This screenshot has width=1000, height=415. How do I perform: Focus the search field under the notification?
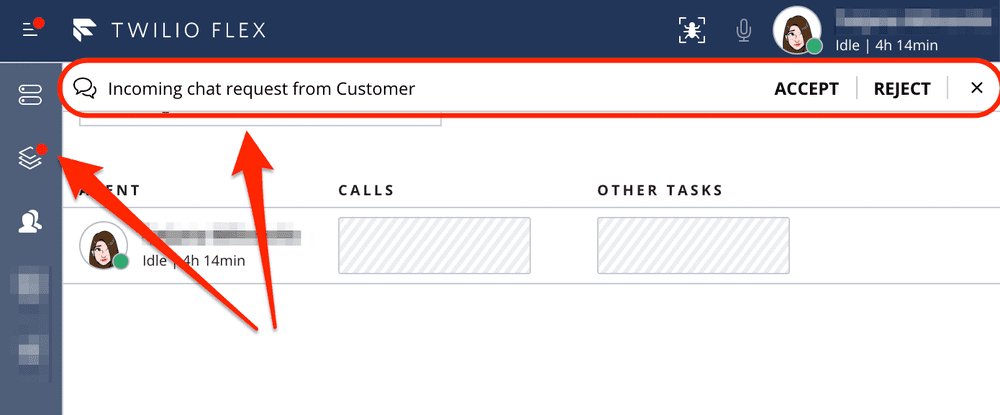click(260, 120)
